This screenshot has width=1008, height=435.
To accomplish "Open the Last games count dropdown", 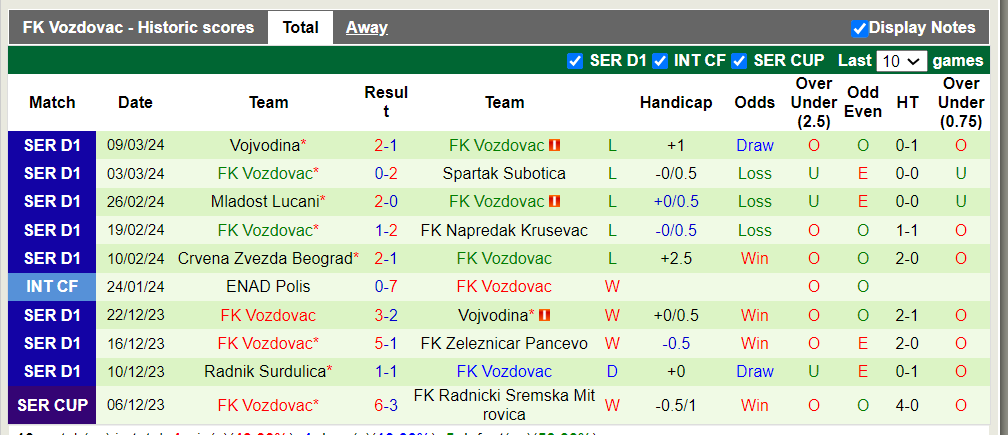I will [x=901, y=61].
